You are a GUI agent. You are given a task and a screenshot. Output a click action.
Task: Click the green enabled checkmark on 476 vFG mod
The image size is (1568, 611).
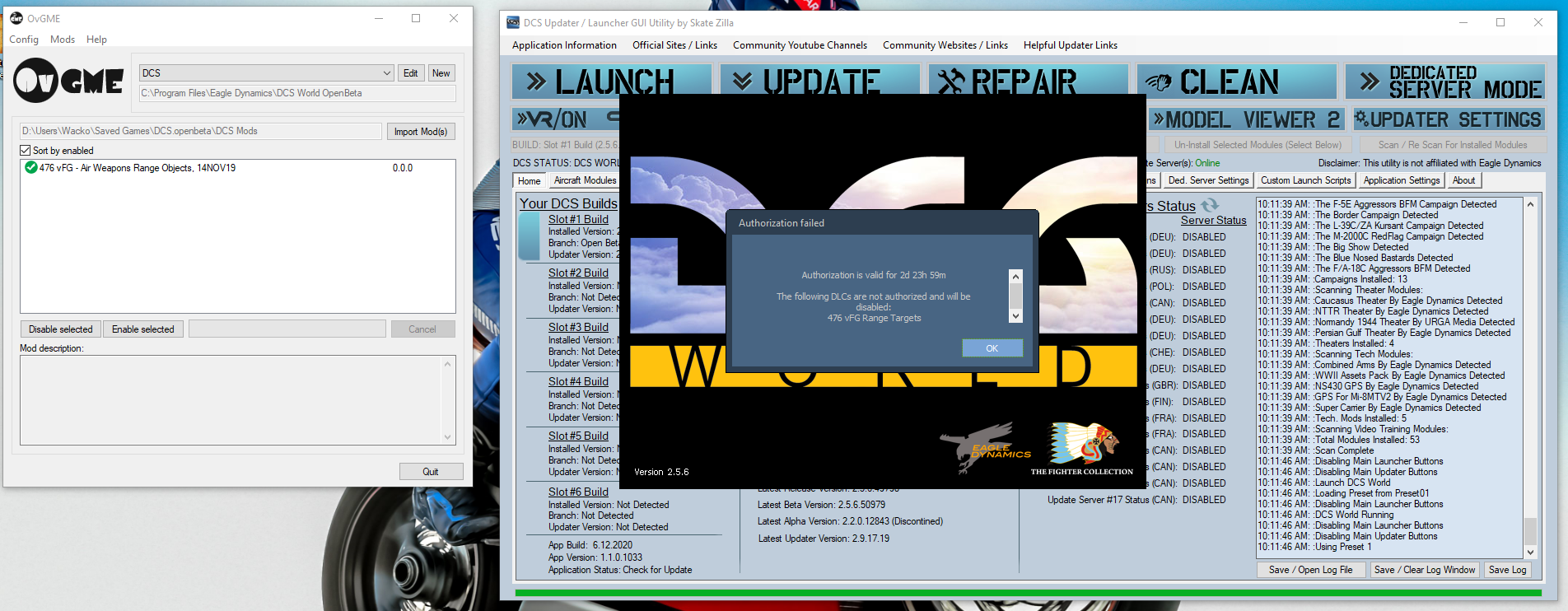pos(30,168)
